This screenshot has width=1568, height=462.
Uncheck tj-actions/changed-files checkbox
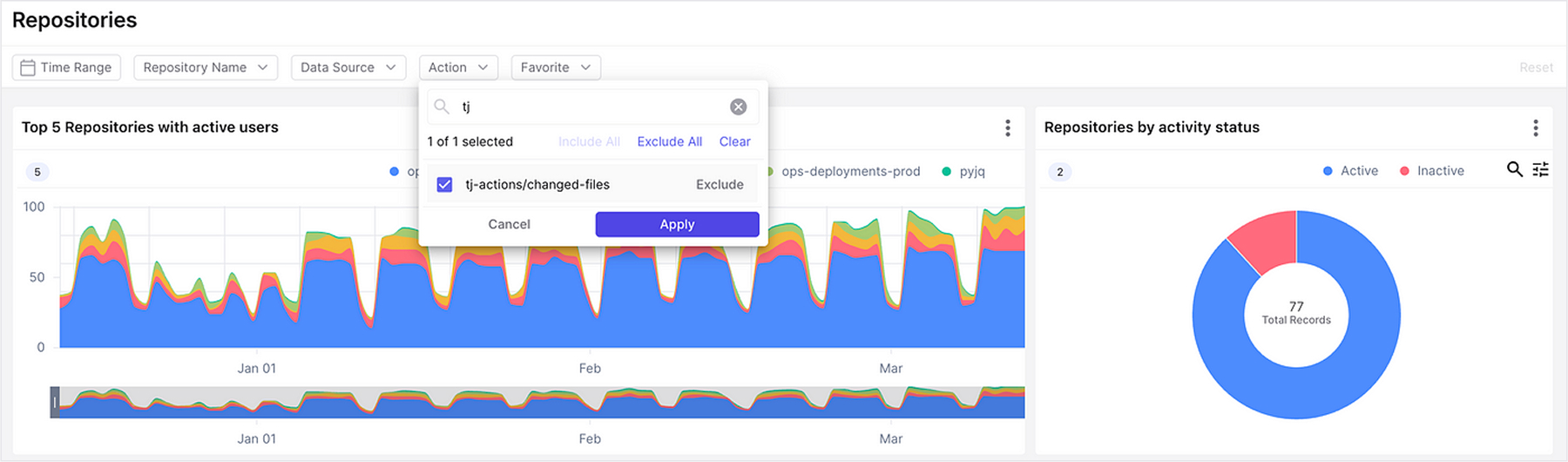tap(444, 185)
